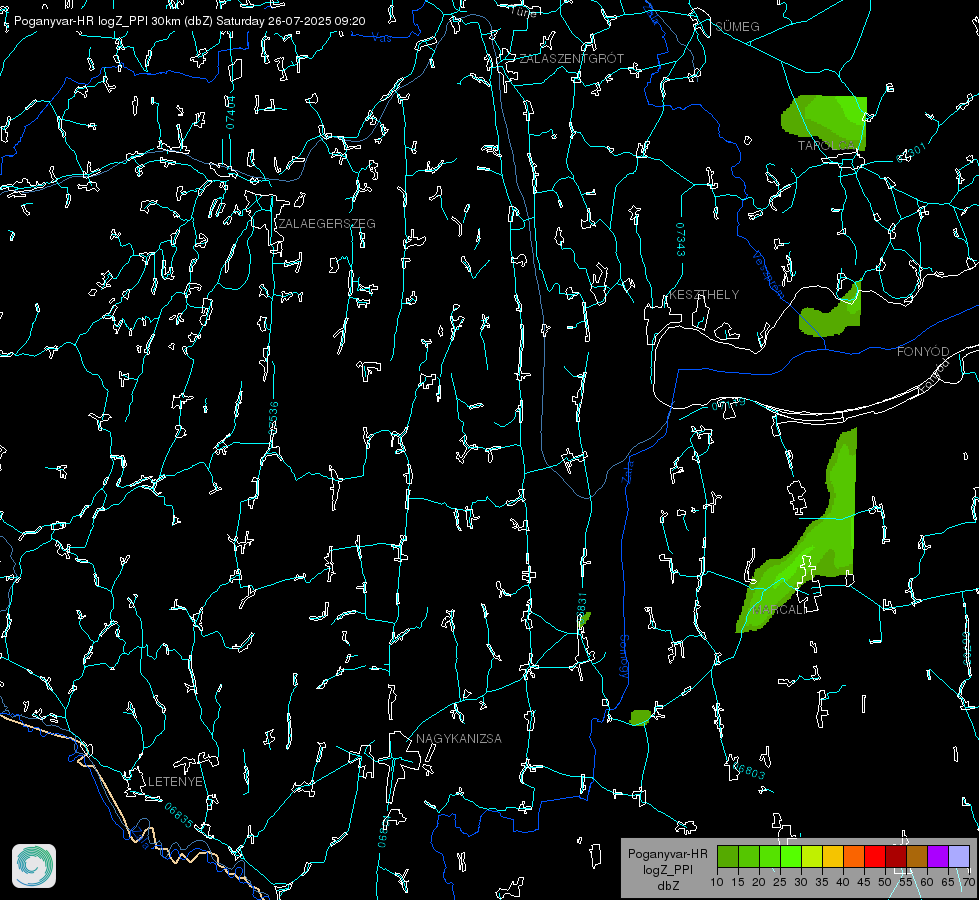Select the legend scale value 25
This screenshot has width=979, height=900.
pyautogui.click(x=780, y=882)
